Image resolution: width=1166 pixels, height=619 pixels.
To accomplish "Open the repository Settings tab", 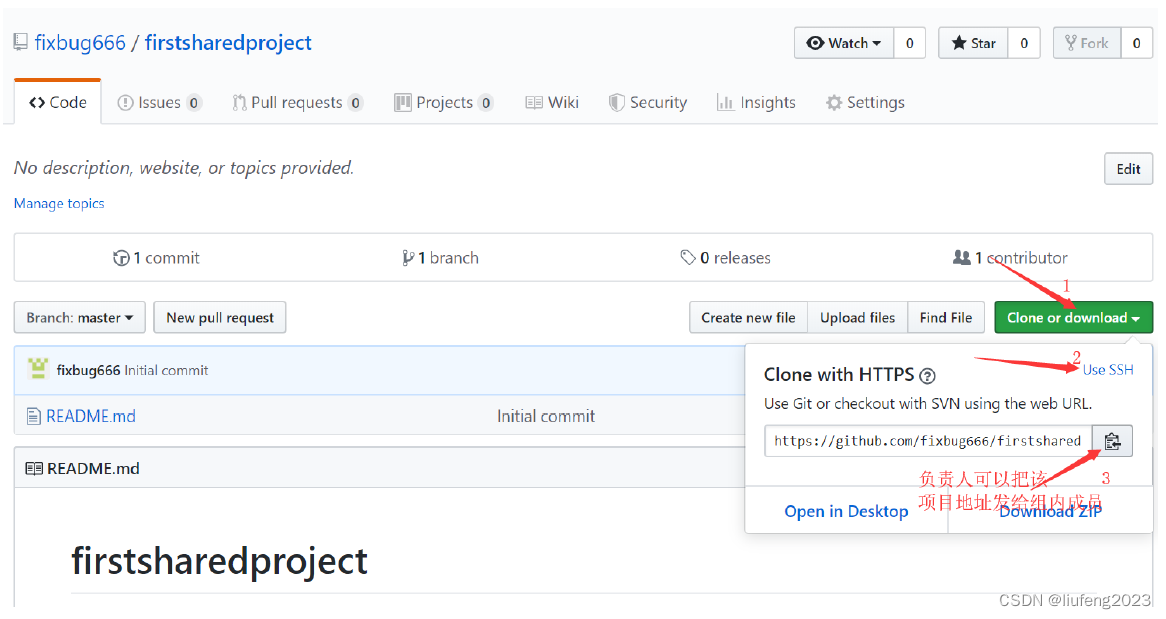I will 866,103.
